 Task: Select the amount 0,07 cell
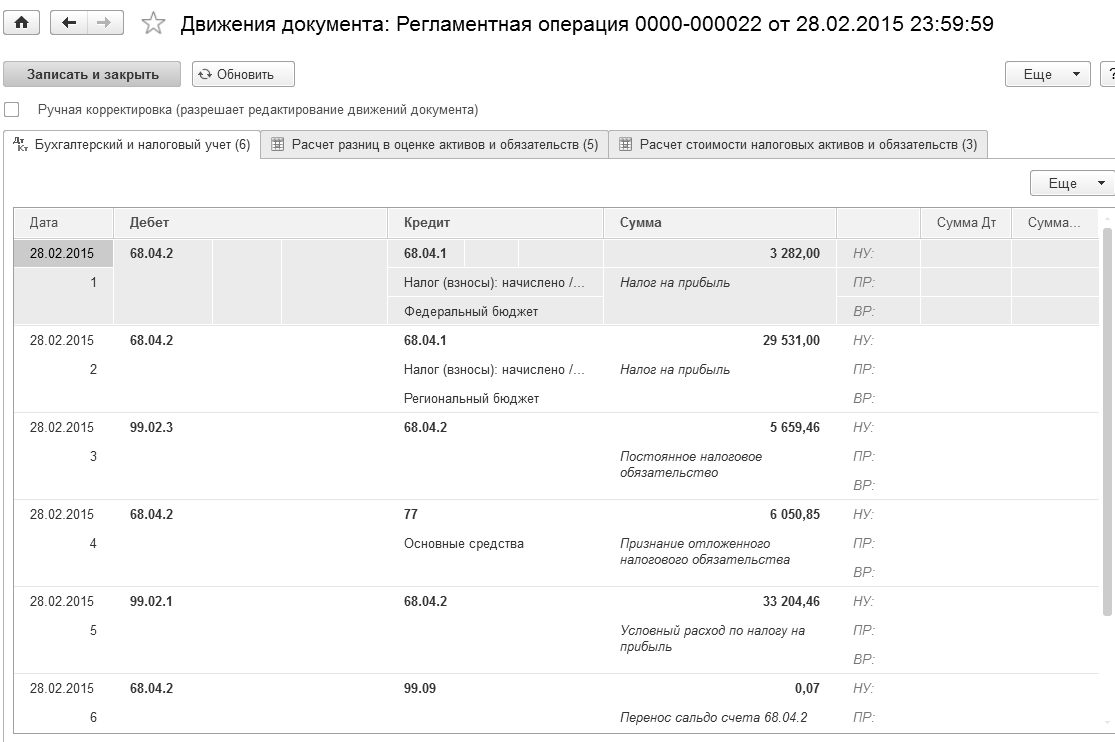[720, 688]
